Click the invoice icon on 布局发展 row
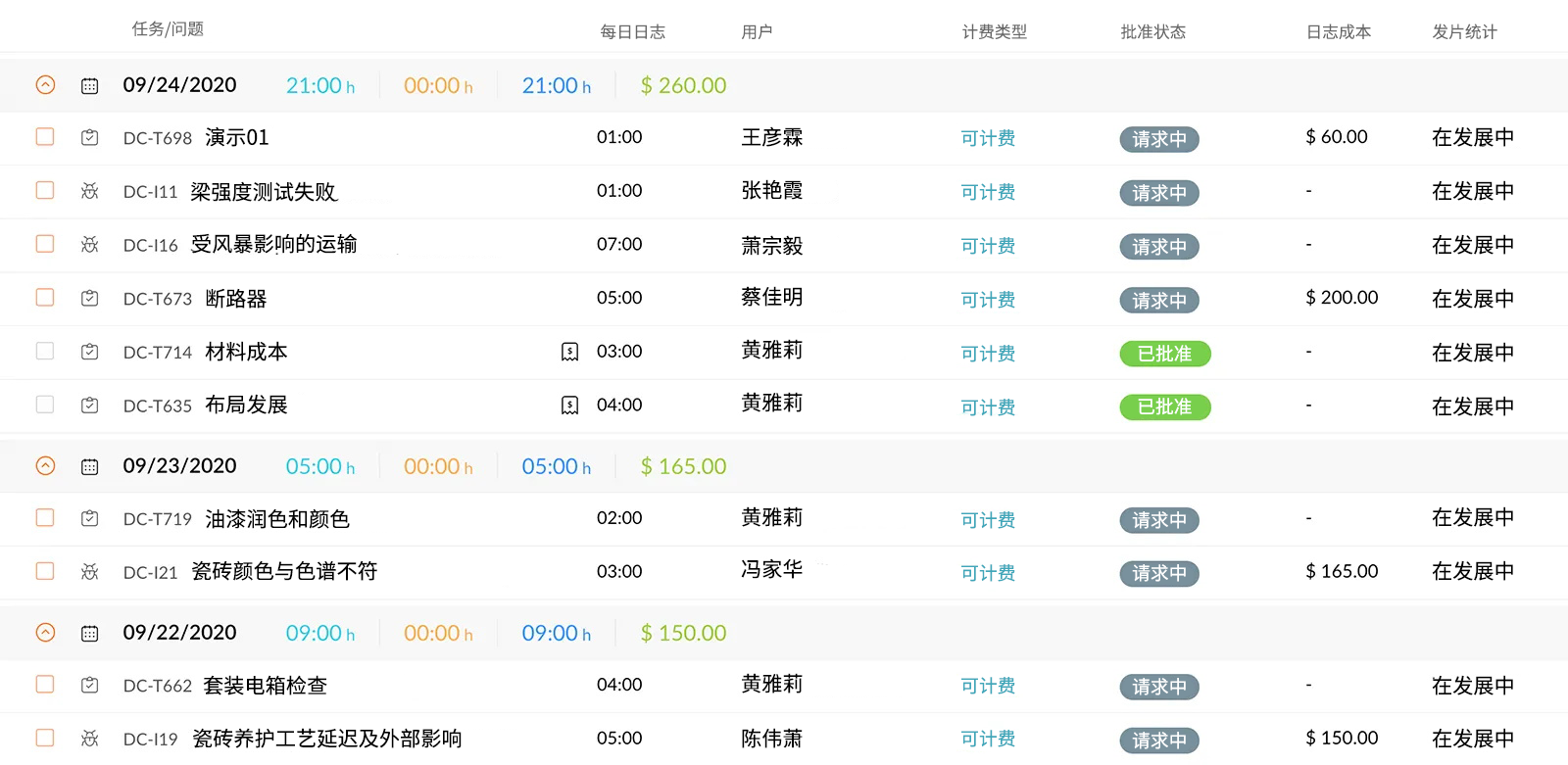 (x=569, y=406)
